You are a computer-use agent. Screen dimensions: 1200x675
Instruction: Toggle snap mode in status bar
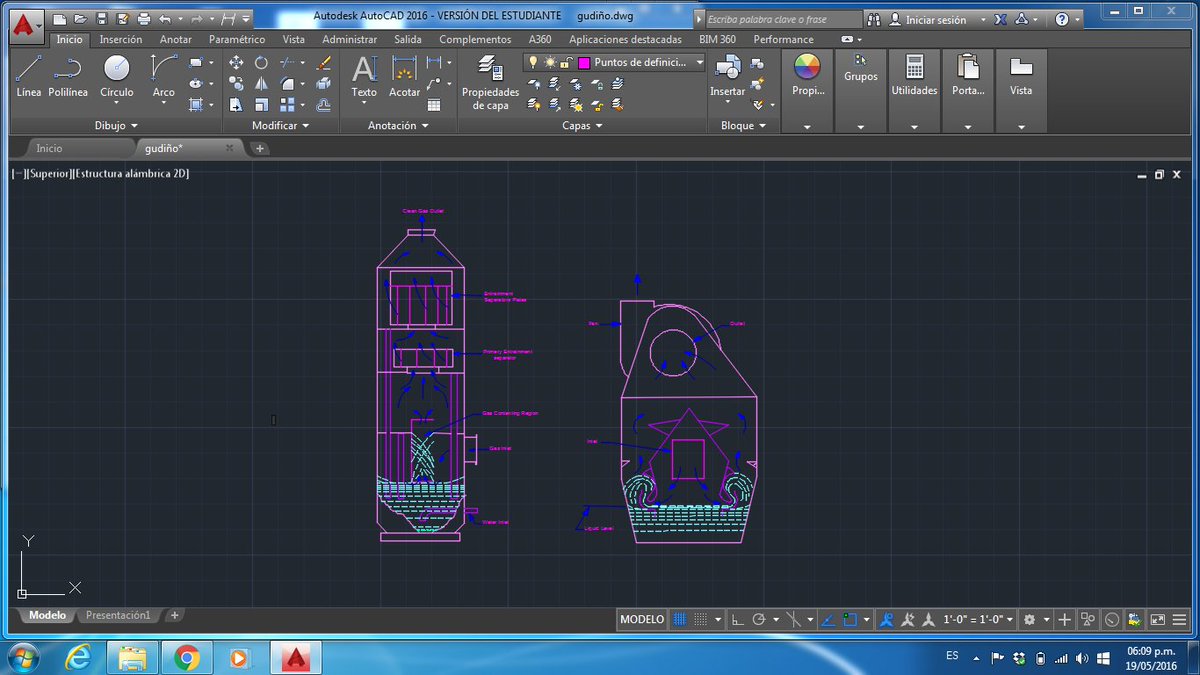coord(701,619)
